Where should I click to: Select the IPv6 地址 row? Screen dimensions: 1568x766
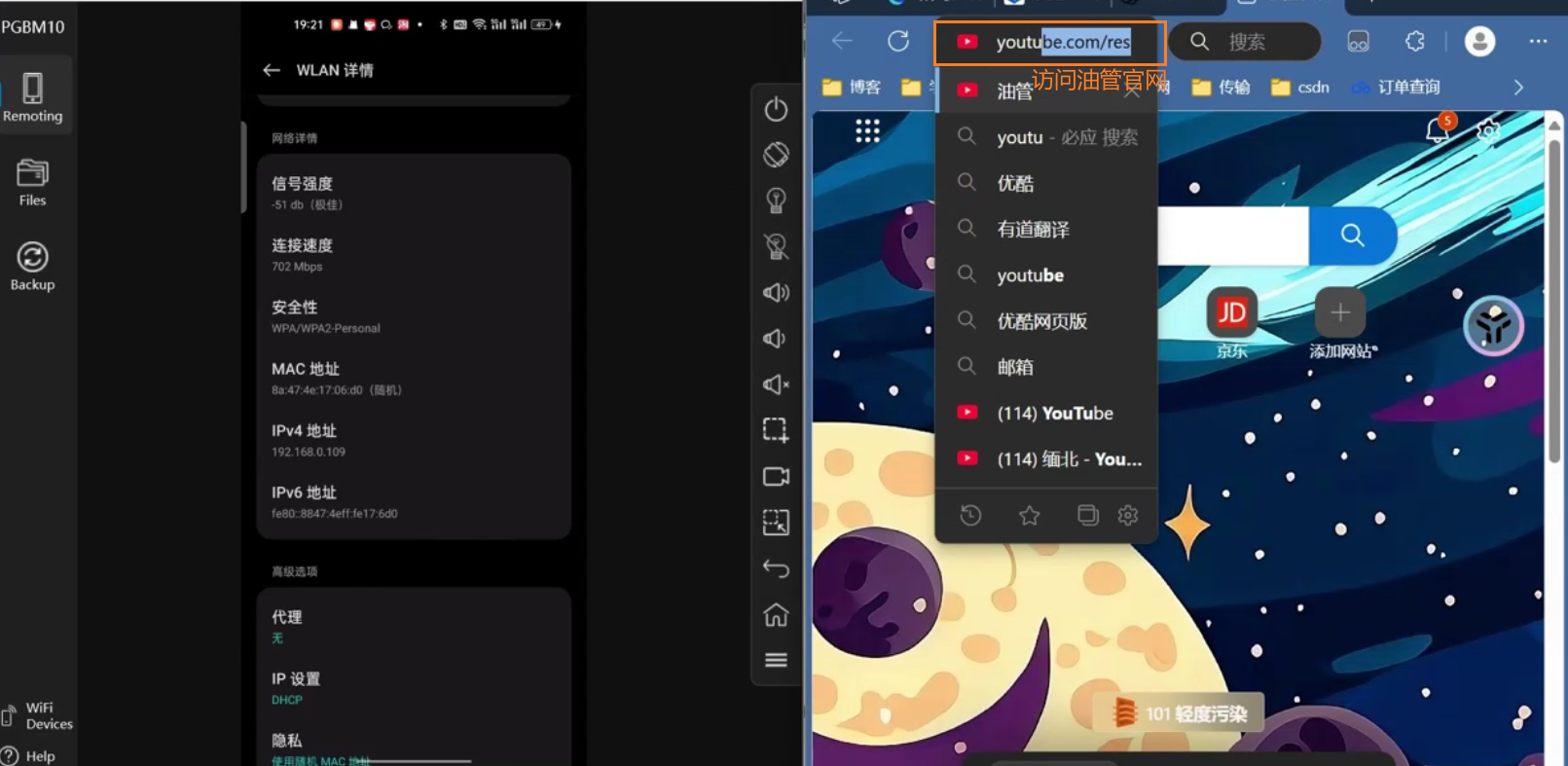tap(414, 502)
